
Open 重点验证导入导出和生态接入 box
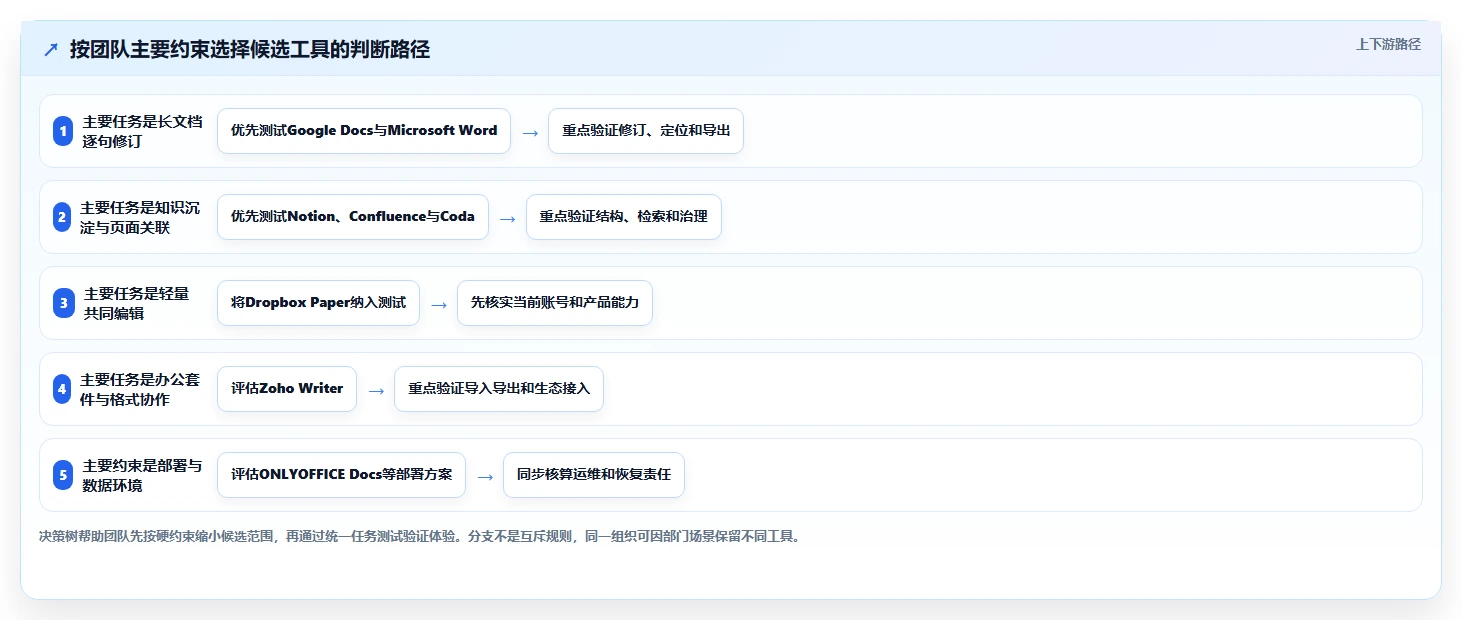click(499, 389)
